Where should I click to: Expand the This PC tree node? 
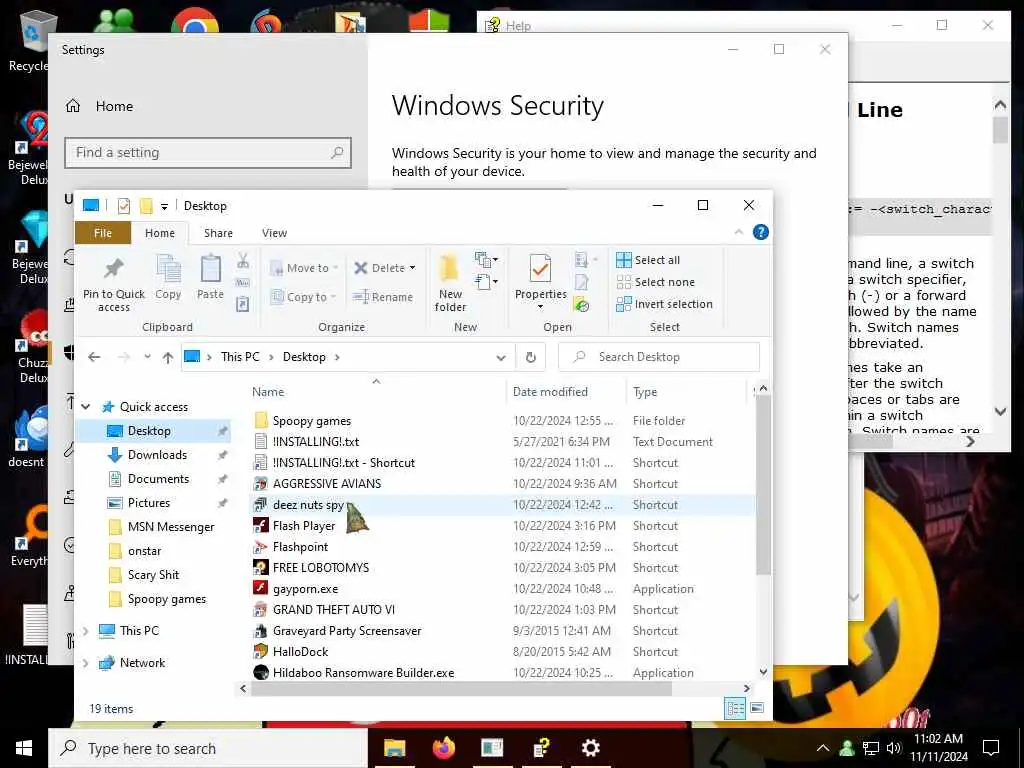click(86, 631)
